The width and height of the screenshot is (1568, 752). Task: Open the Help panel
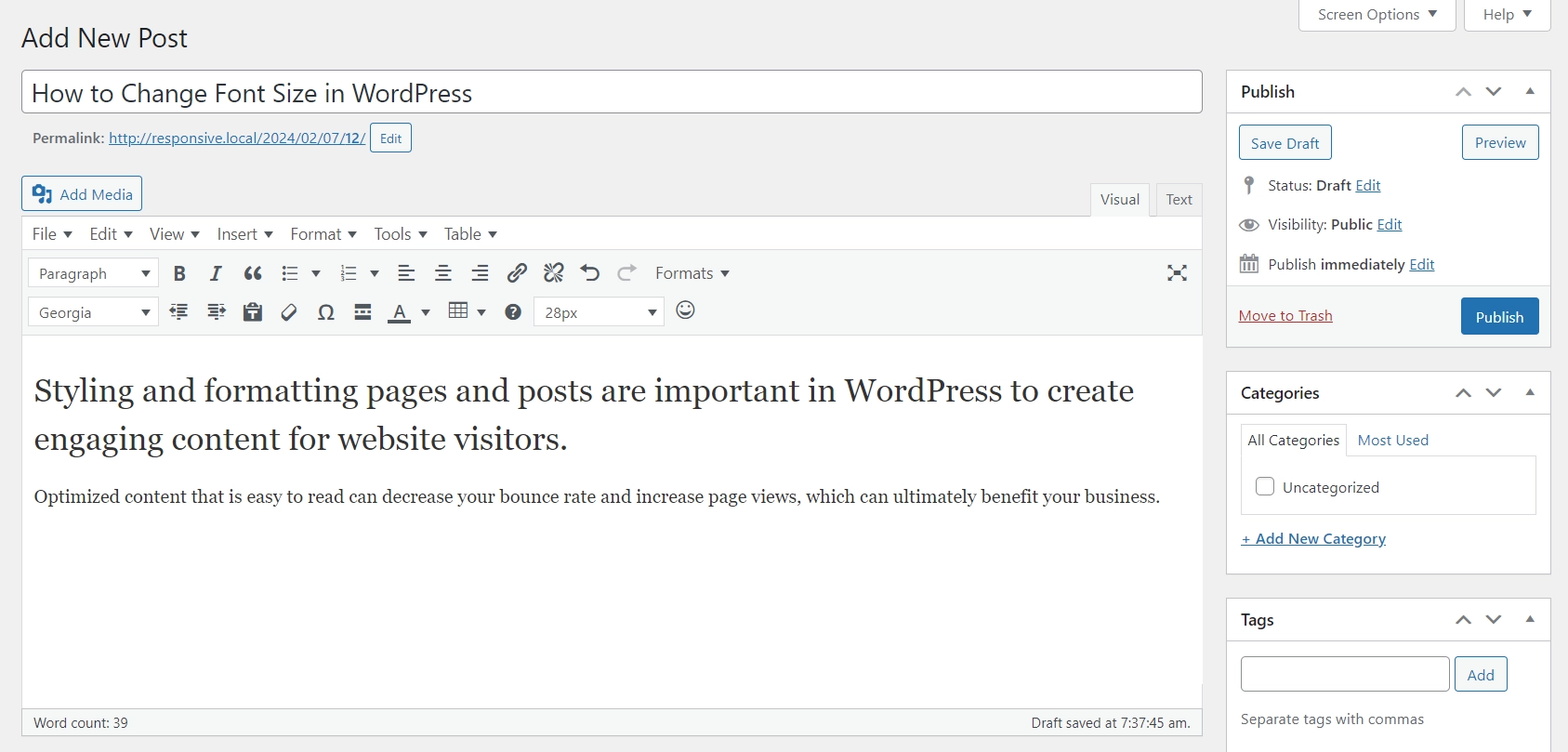tap(1508, 15)
